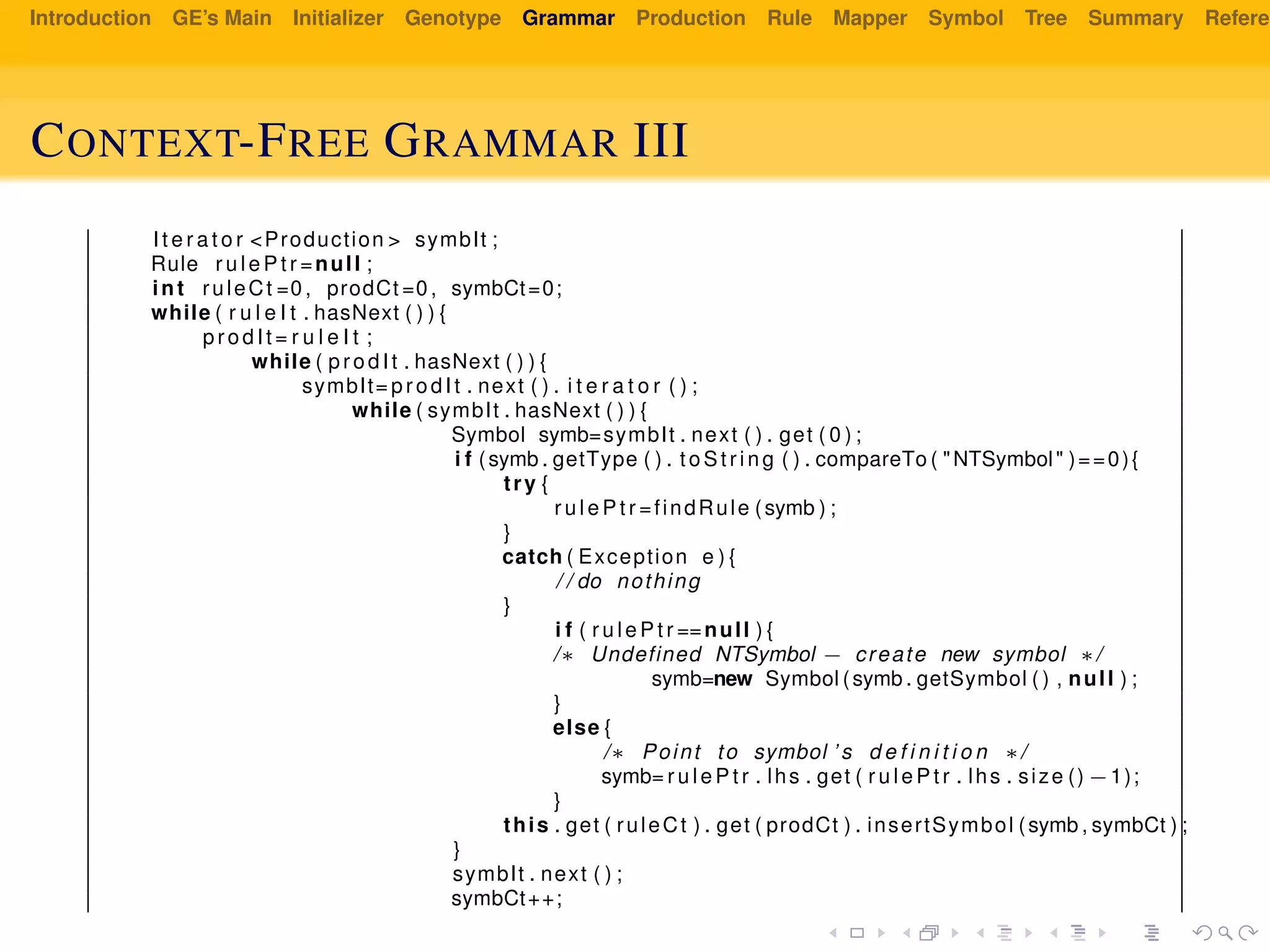Screen dimensions: 1270x952
Task: Click the 'symbIt=prodIt.next().iterator();' line
Action: (500, 386)
